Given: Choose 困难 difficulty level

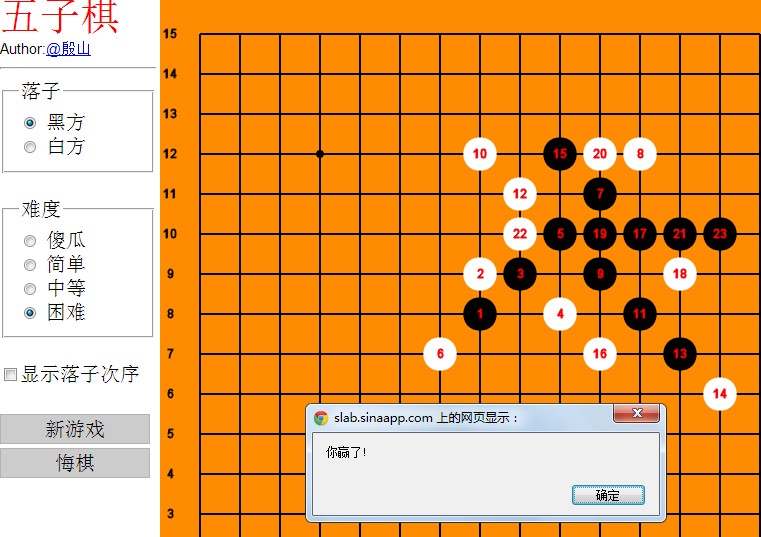Looking at the screenshot, I should [30, 313].
